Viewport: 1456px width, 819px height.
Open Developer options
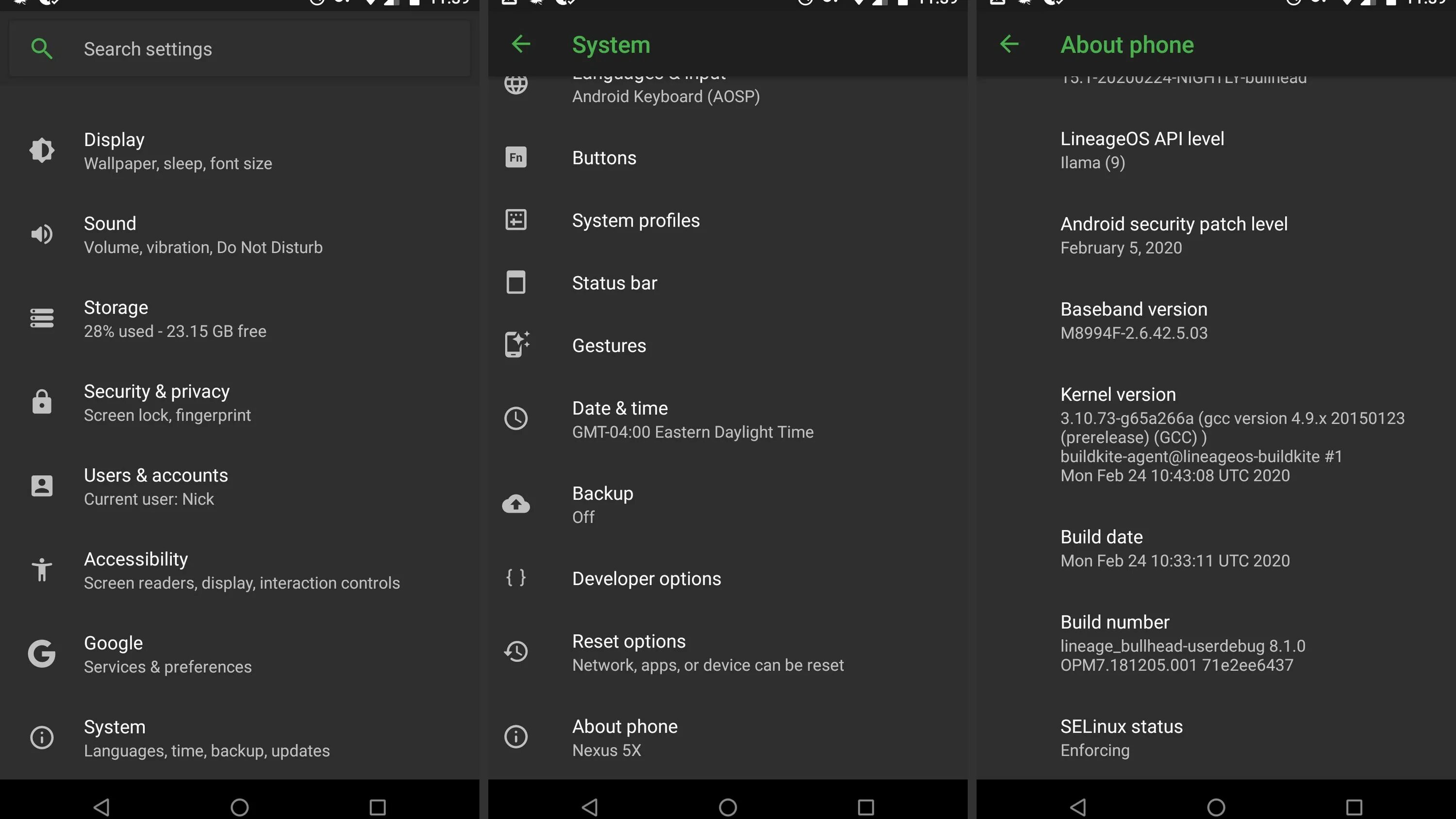tap(728, 579)
